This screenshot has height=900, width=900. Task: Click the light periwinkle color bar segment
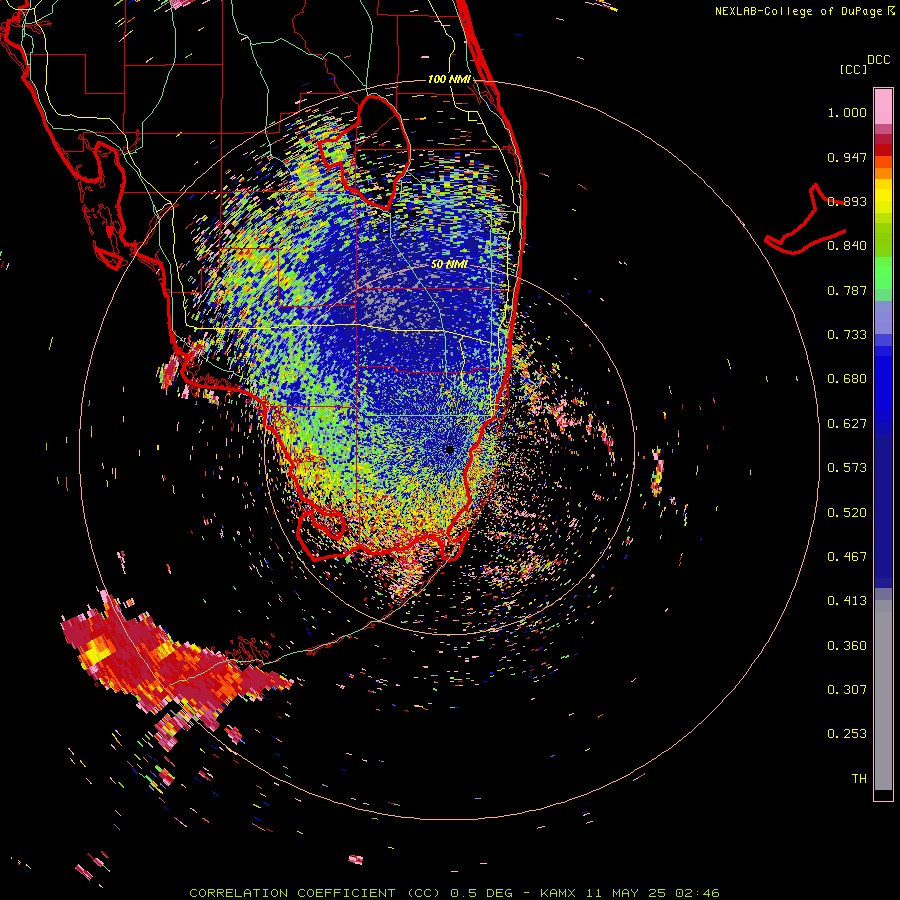coord(883,317)
